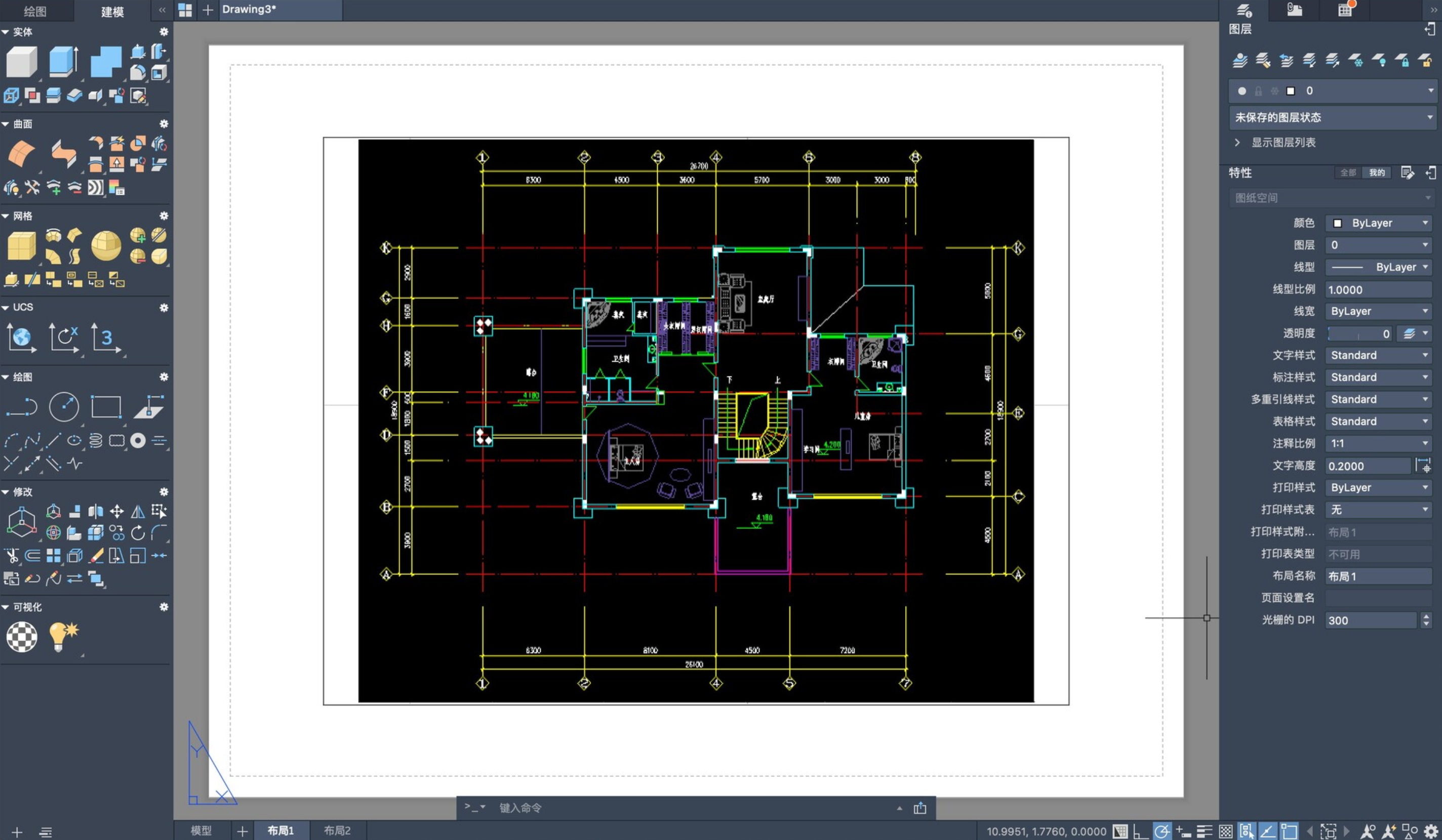1442x840 pixels.
Task: Switch to the 模型 tab
Action: (201, 830)
